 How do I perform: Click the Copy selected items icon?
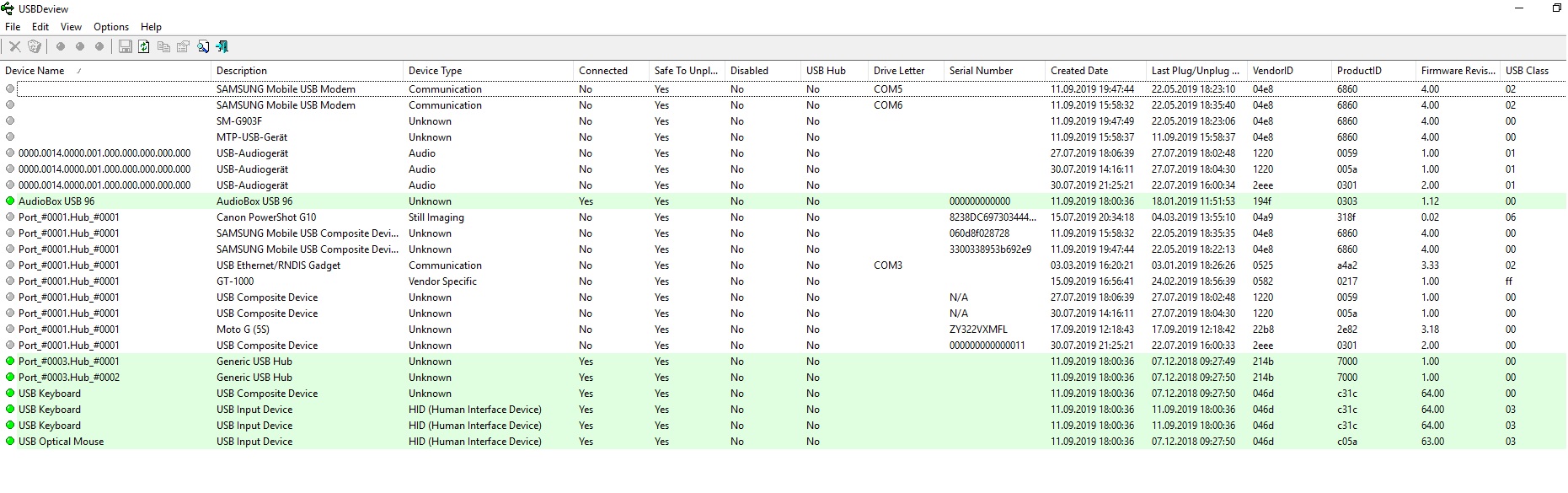pyautogui.click(x=163, y=47)
